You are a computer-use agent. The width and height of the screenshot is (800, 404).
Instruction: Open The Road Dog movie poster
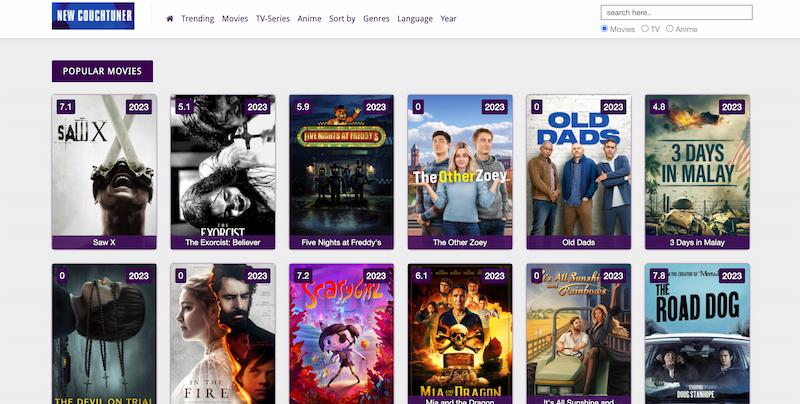tap(697, 335)
